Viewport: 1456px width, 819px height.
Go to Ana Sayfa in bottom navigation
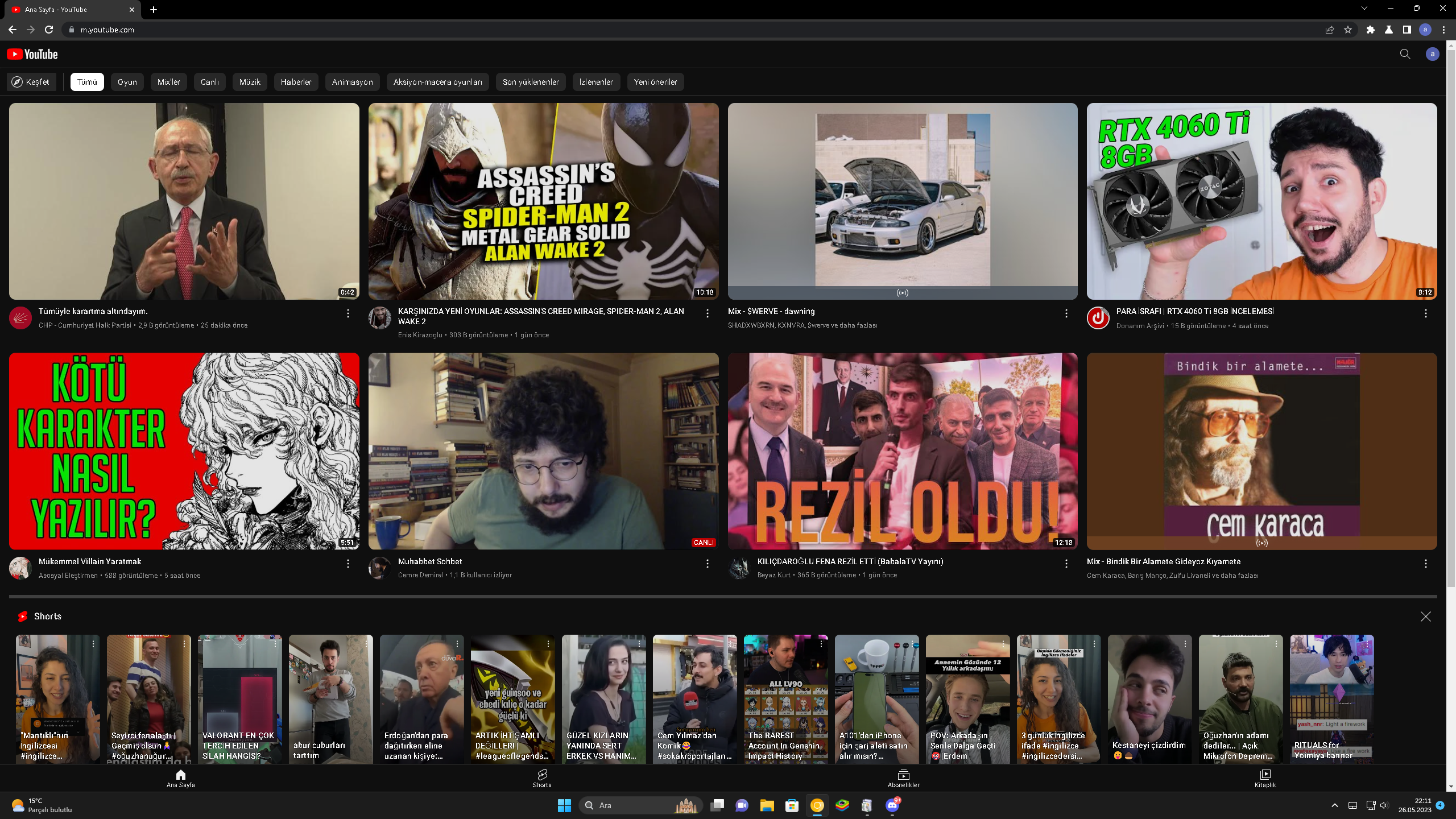click(x=181, y=778)
